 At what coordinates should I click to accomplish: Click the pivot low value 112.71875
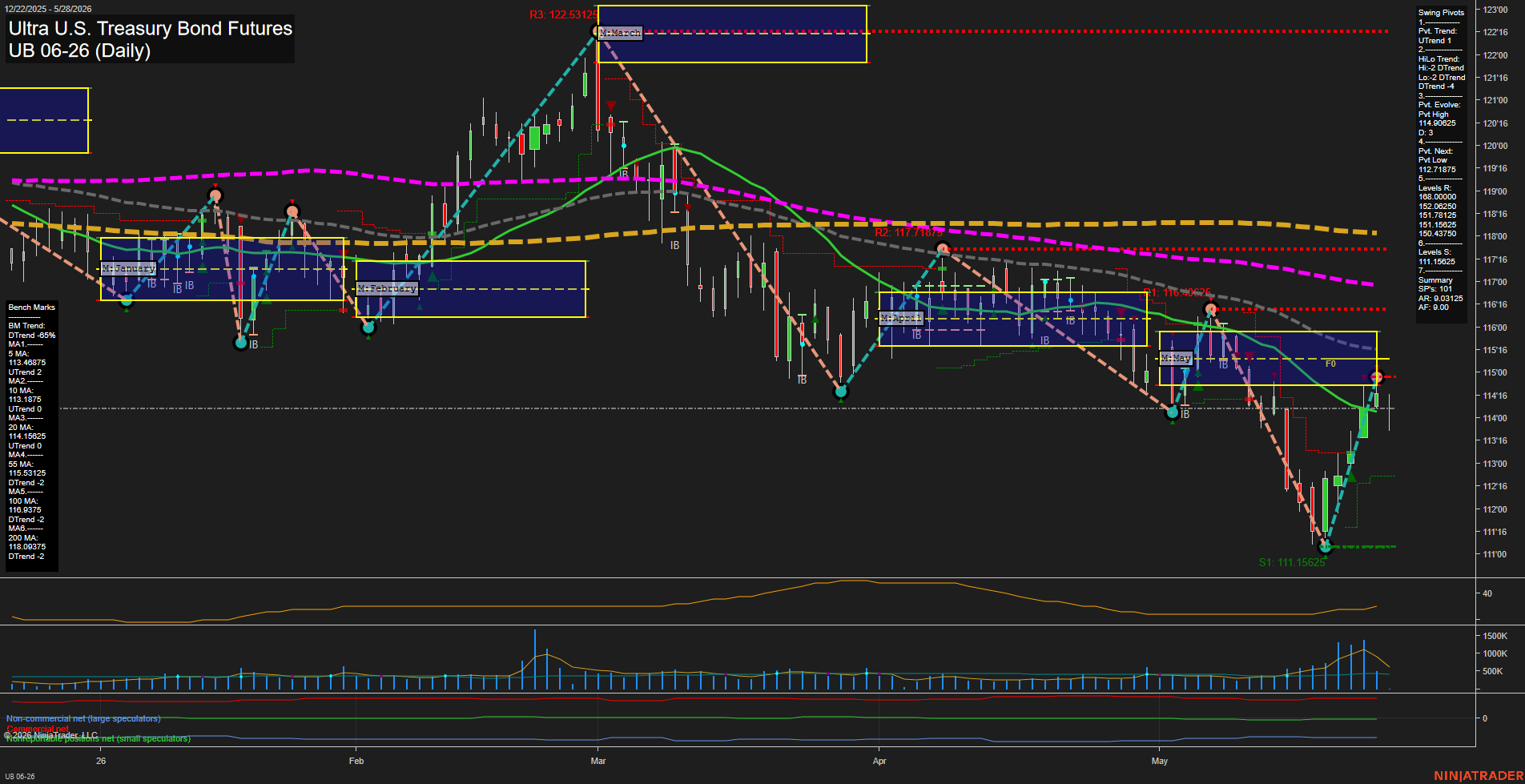1437,170
